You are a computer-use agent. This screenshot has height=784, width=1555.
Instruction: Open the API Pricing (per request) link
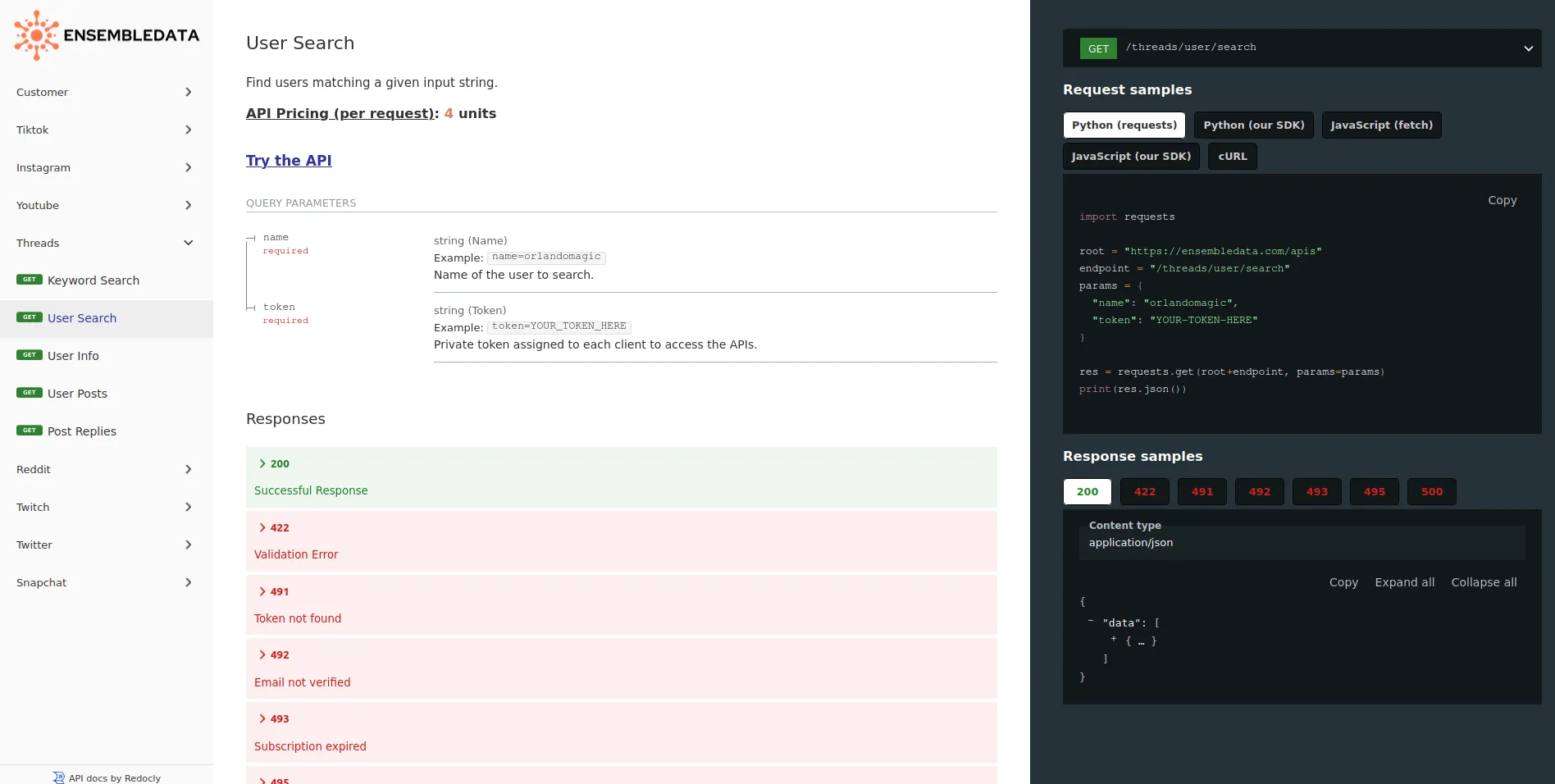click(340, 113)
